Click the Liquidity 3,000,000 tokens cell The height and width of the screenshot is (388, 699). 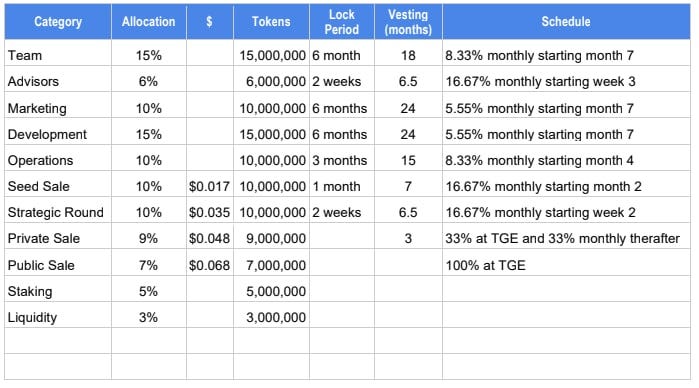click(x=271, y=317)
